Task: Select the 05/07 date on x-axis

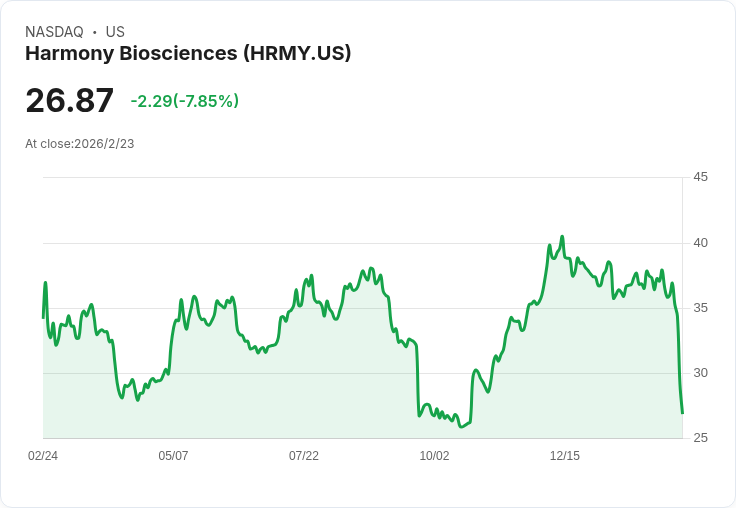Action: (173, 456)
